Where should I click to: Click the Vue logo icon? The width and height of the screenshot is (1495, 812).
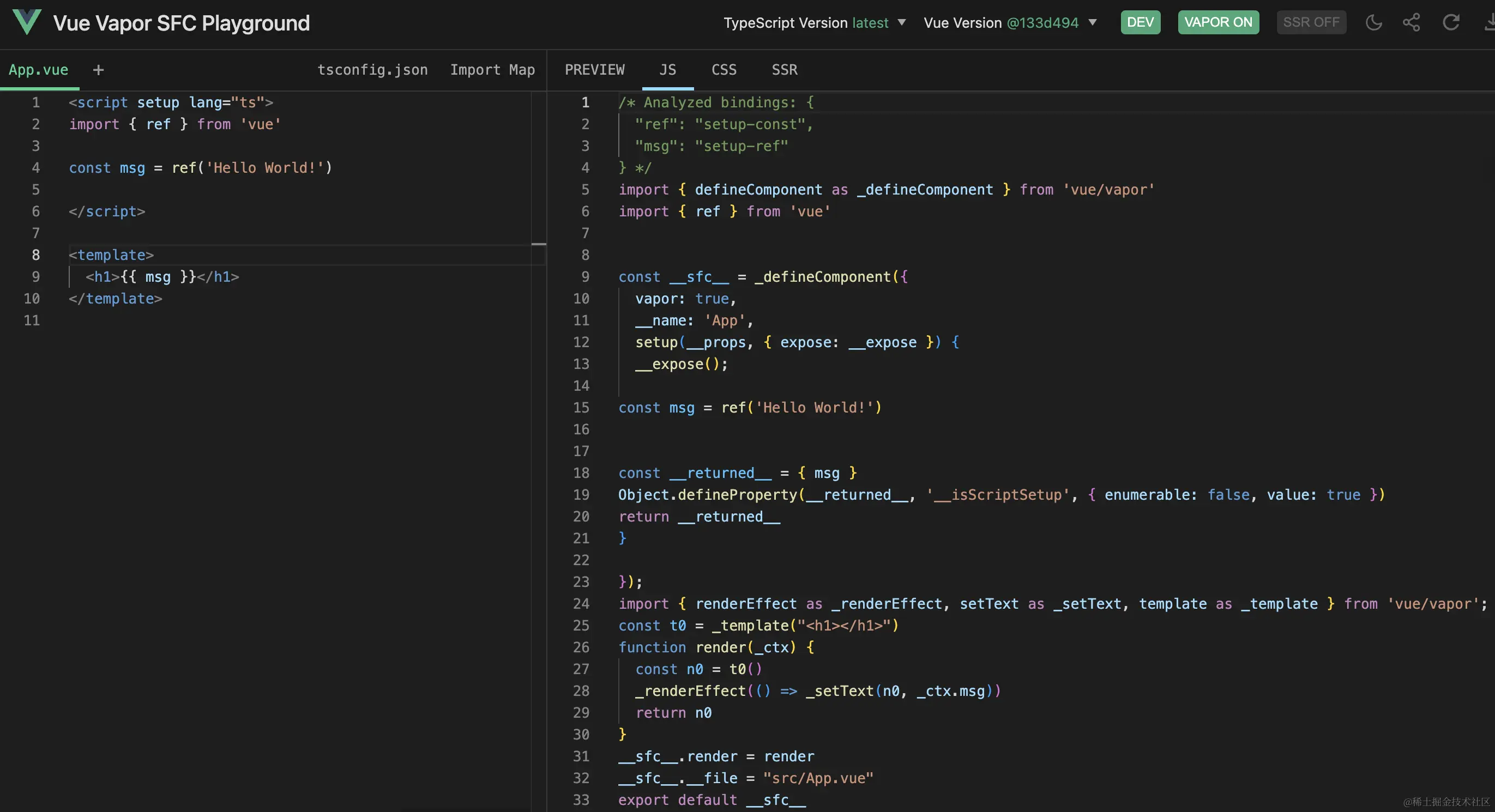pyautogui.click(x=27, y=22)
